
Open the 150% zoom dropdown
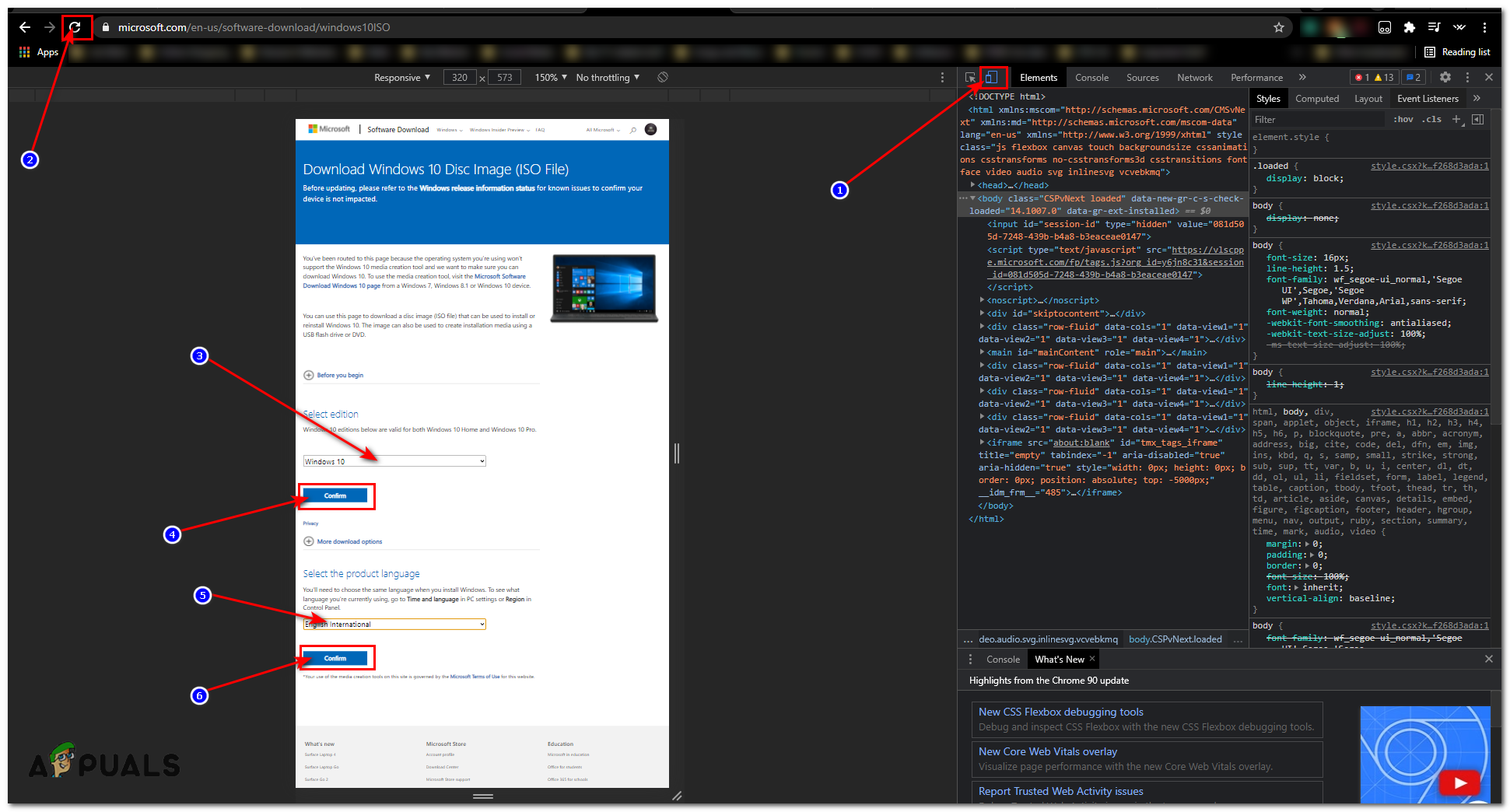pyautogui.click(x=551, y=78)
